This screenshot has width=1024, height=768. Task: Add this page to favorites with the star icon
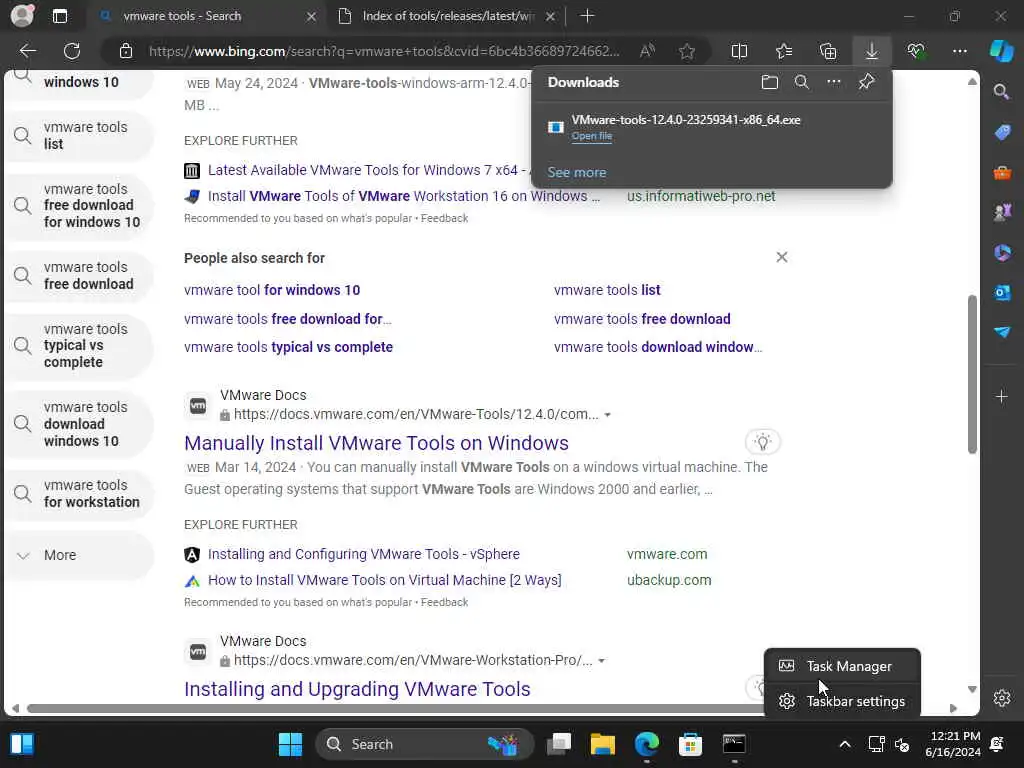click(x=686, y=51)
